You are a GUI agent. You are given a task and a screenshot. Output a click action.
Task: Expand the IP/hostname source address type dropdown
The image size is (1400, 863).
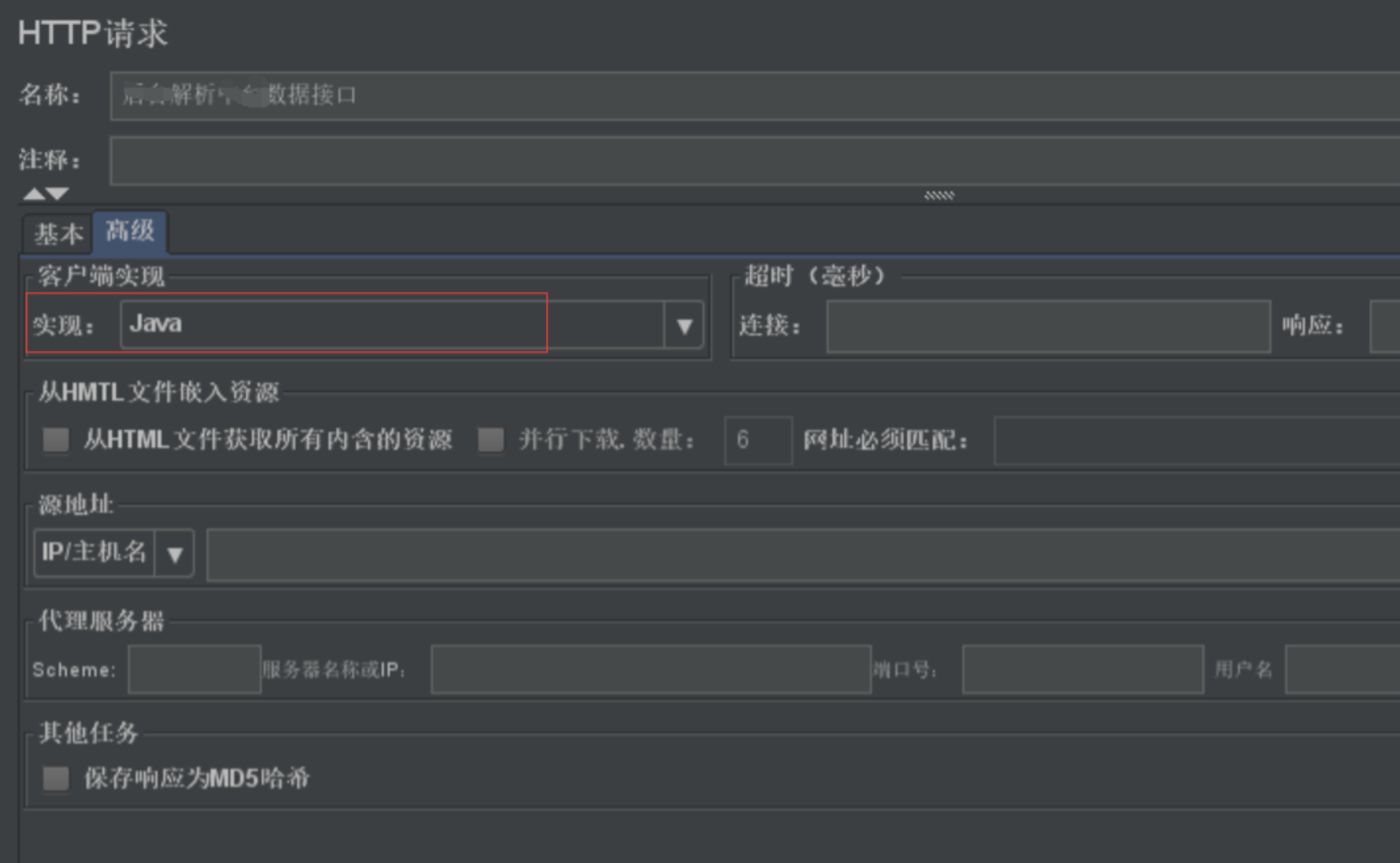pyautogui.click(x=175, y=554)
